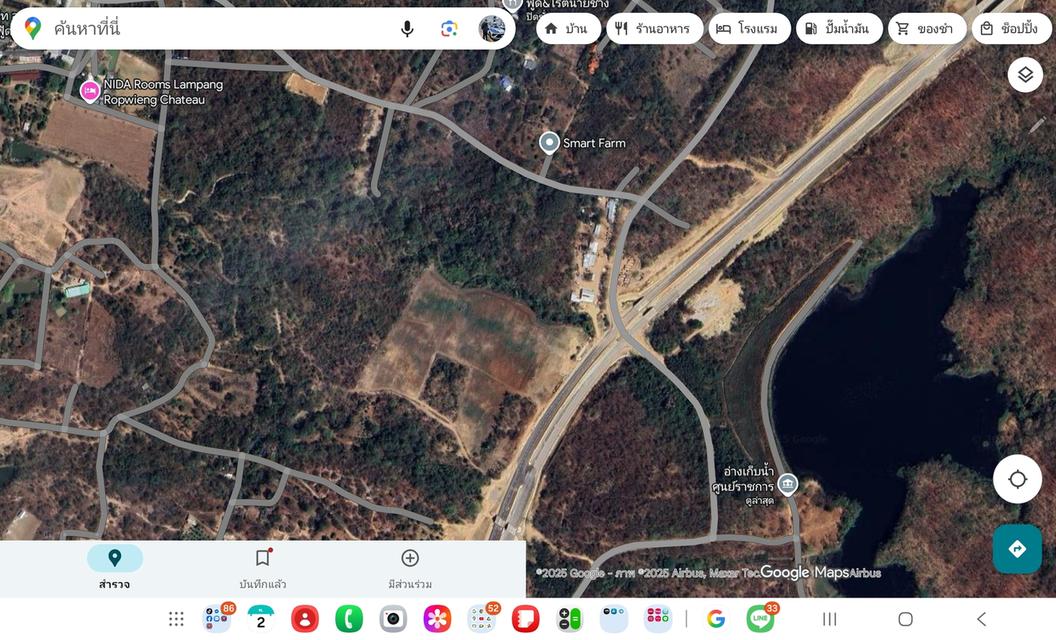Open the social apps folder with badge 86
The width and height of the screenshot is (1056, 640).
click(217, 618)
